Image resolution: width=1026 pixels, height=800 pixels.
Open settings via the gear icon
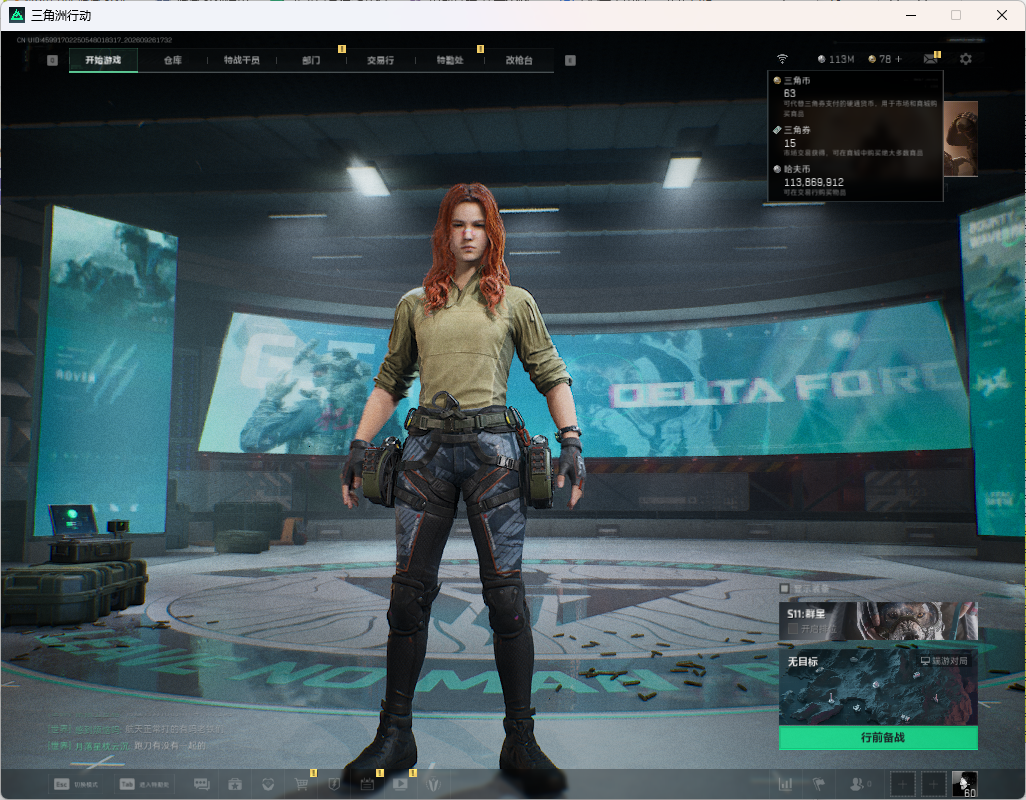(x=965, y=59)
